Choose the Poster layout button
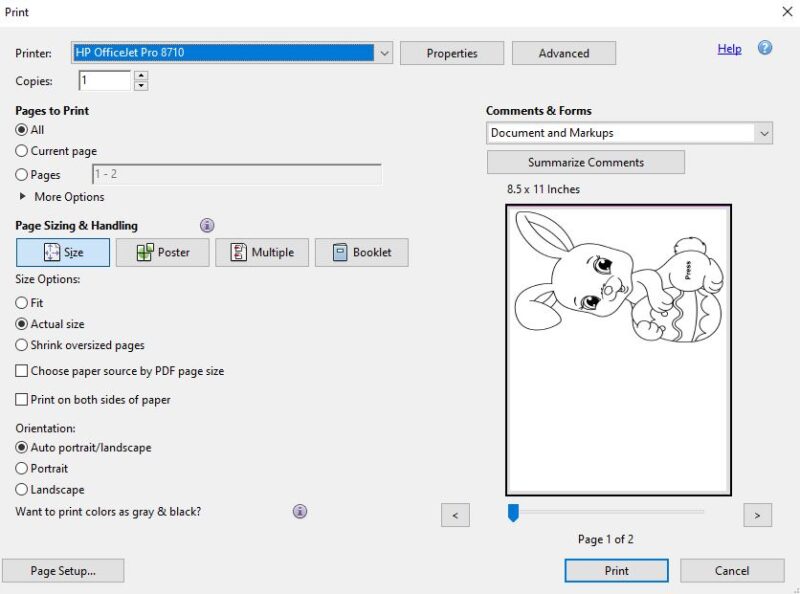 coord(162,252)
